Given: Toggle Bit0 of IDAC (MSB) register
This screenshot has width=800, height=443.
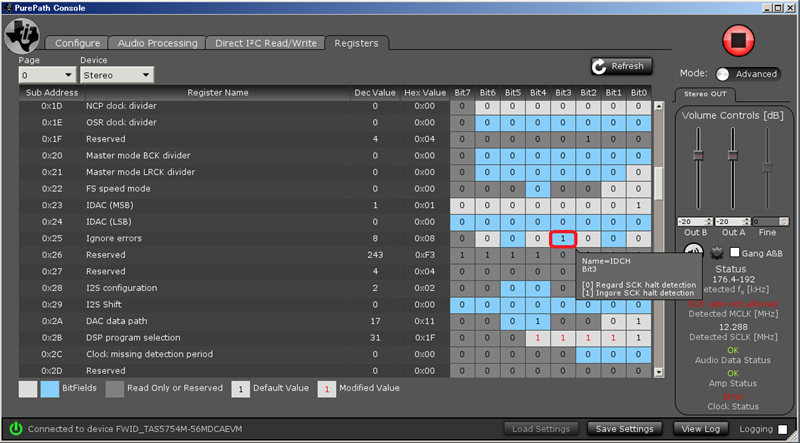Looking at the screenshot, I should [x=639, y=205].
